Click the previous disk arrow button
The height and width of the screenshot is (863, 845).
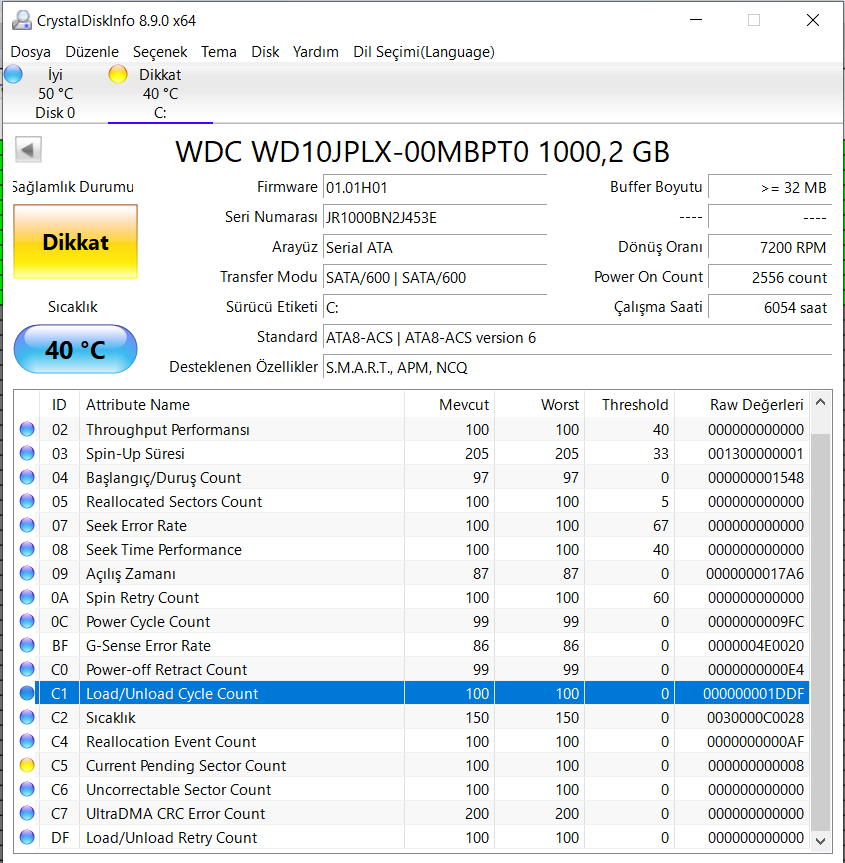pyautogui.click(x=28, y=150)
